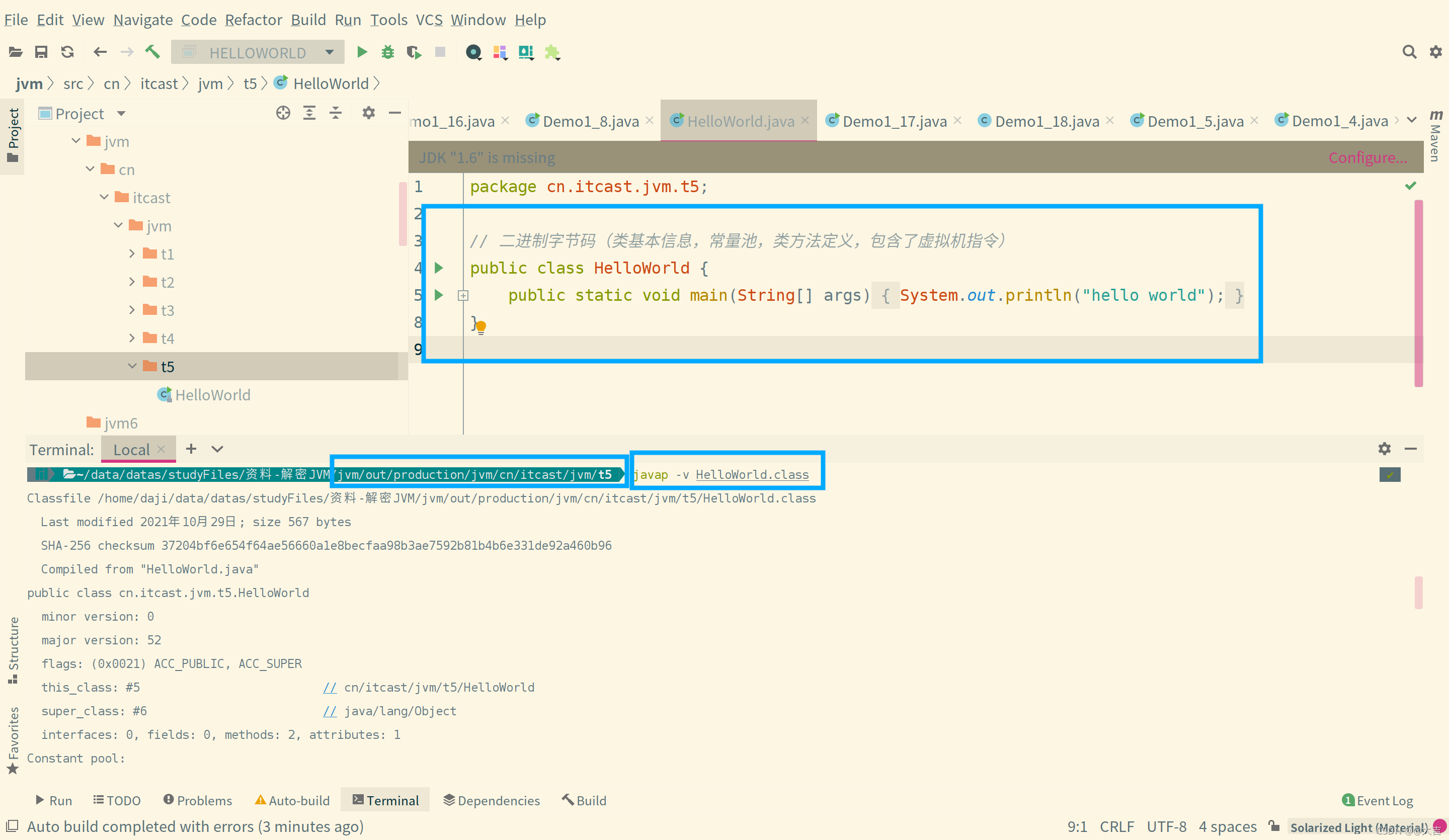Collapse the cn folder in project tree

point(90,169)
